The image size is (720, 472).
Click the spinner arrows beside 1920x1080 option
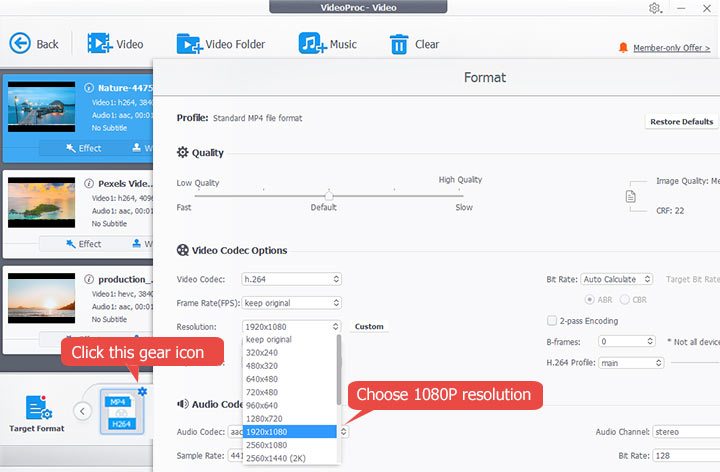pos(343,432)
